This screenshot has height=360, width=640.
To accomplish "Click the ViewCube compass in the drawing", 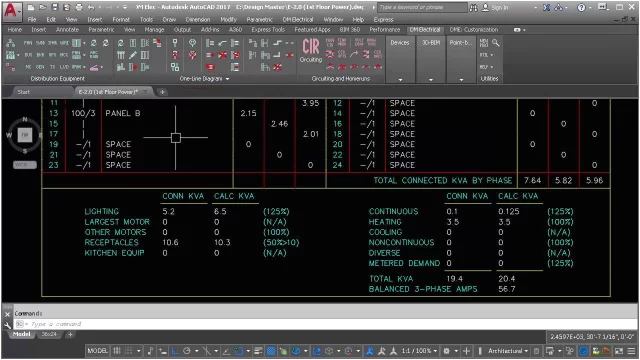I will tap(25, 135).
